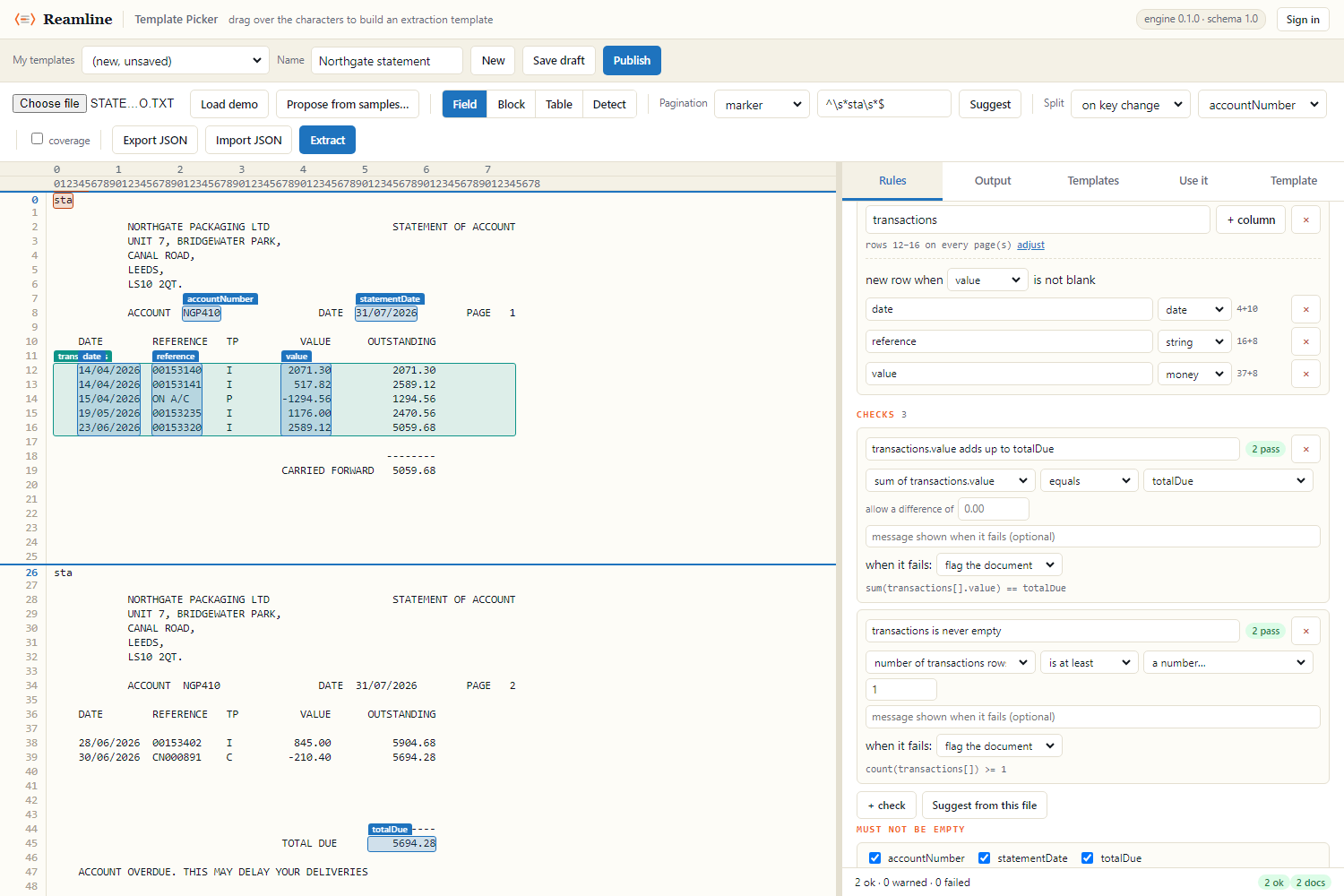
Task: Open the 'new row when' value dropdown
Action: [x=987, y=280]
